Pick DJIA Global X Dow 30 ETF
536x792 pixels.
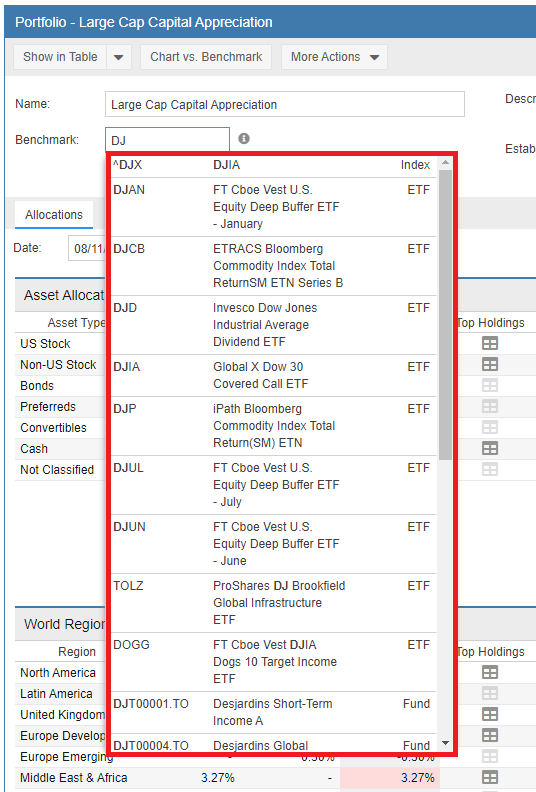pos(273,375)
